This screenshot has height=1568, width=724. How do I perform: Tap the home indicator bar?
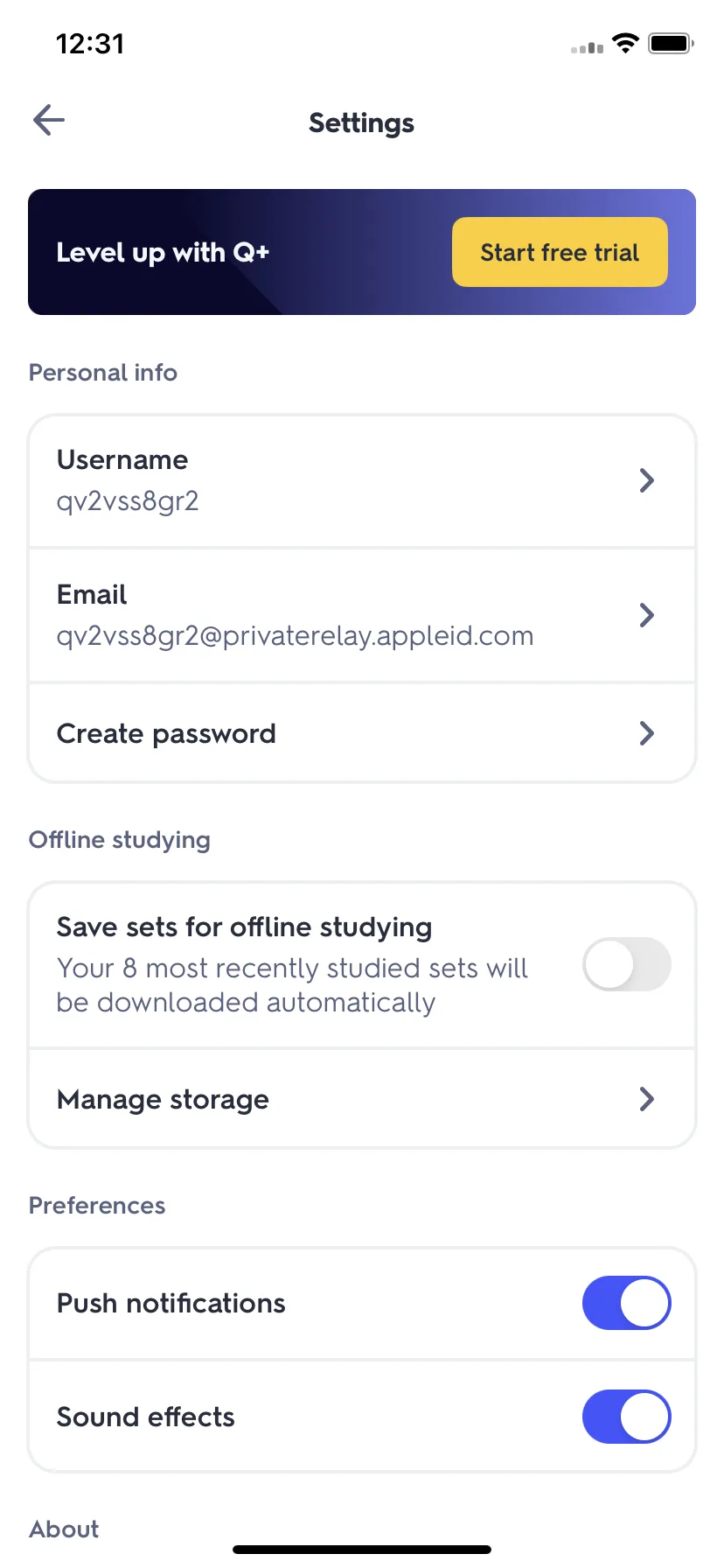[x=362, y=1550]
